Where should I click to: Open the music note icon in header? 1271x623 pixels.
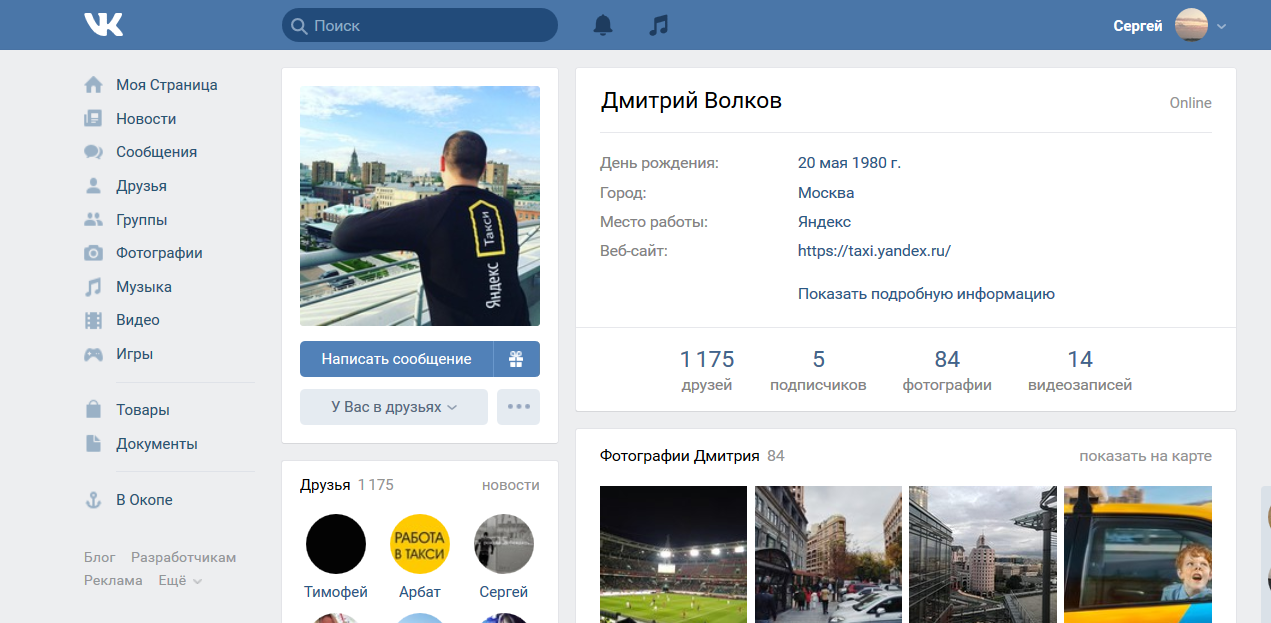point(658,25)
